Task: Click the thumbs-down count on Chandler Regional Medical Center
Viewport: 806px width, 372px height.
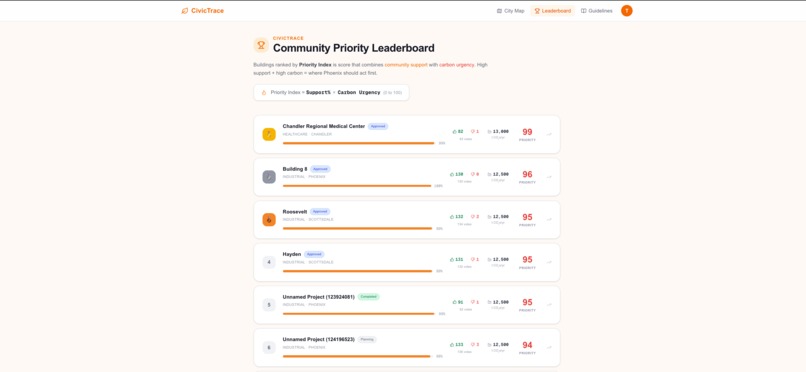Action: pyautogui.click(x=475, y=132)
